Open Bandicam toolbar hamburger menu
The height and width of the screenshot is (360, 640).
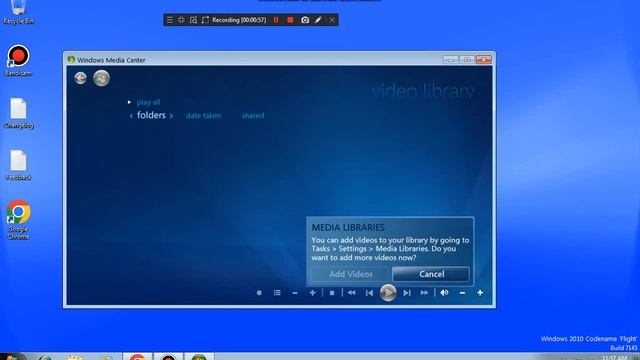click(x=169, y=20)
